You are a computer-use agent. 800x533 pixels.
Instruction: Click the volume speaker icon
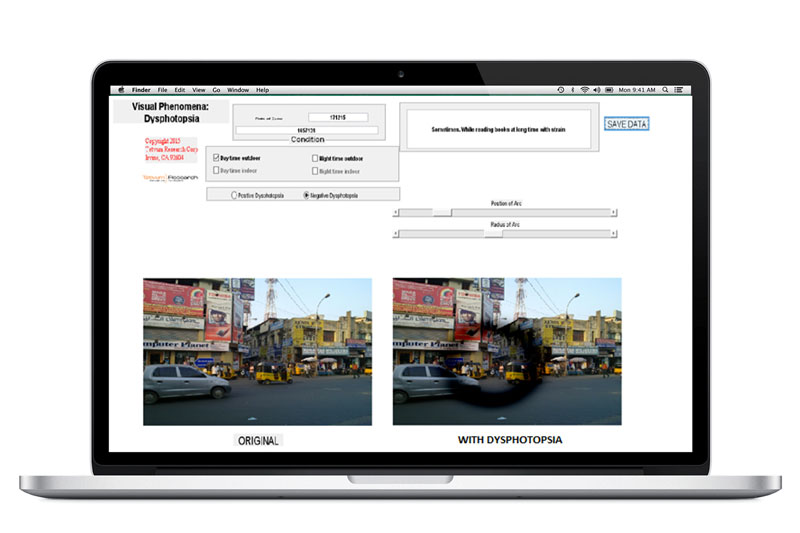[597, 90]
